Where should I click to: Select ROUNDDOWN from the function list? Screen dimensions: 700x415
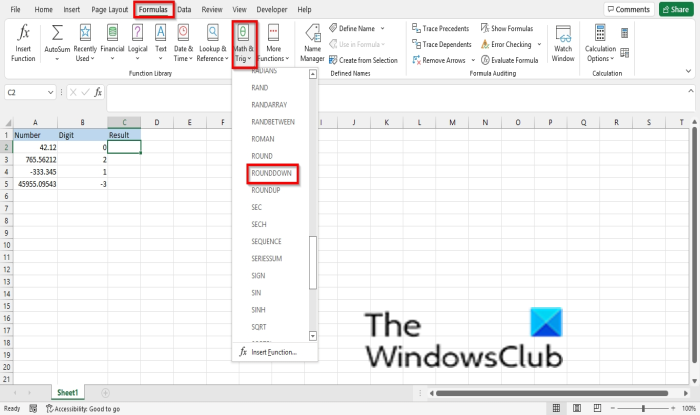271,173
